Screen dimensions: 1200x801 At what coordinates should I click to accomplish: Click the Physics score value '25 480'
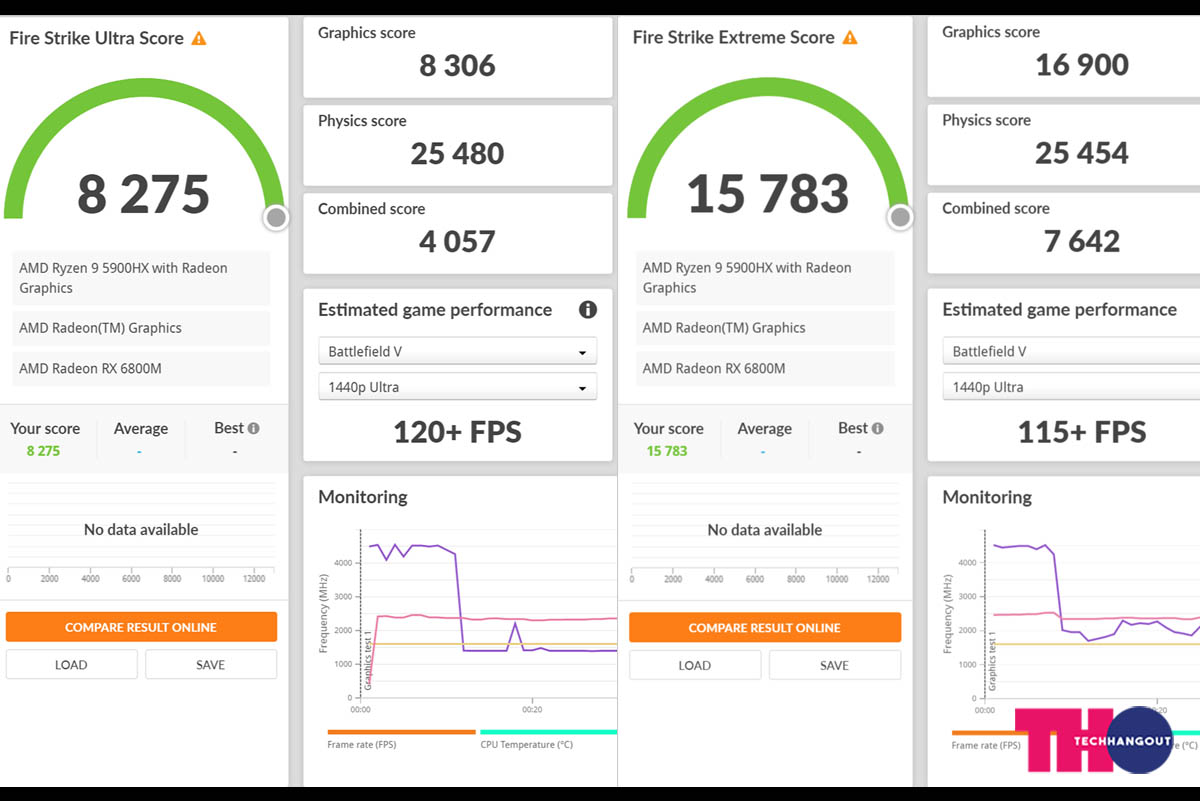pyautogui.click(x=457, y=154)
